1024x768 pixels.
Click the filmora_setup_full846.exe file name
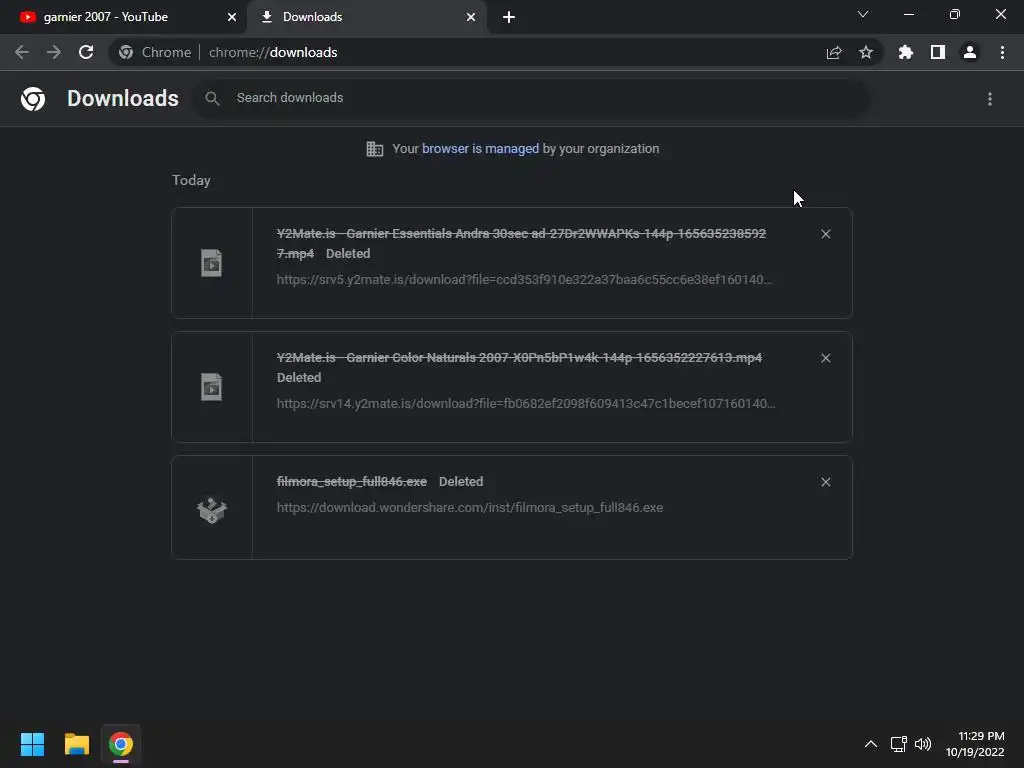tap(351, 482)
